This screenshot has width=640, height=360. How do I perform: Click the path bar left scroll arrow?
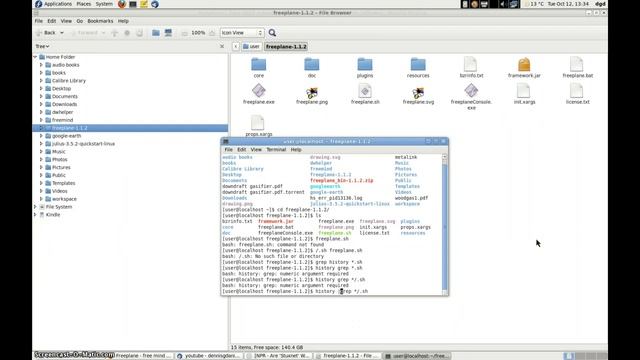coord(236,47)
